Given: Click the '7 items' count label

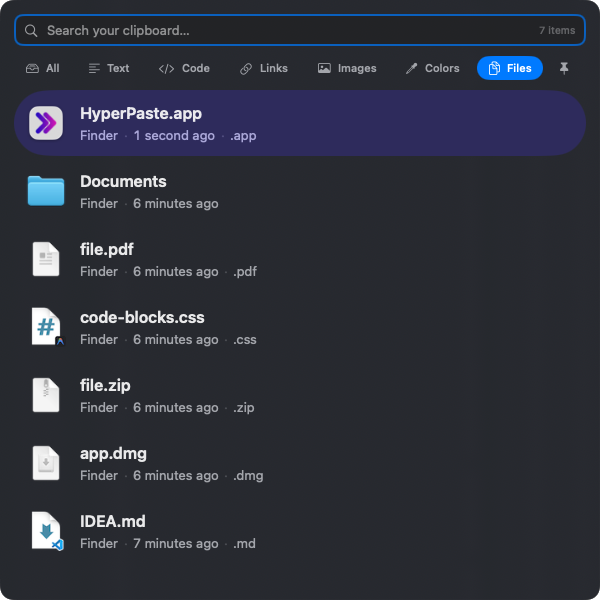Looking at the screenshot, I should tap(557, 31).
